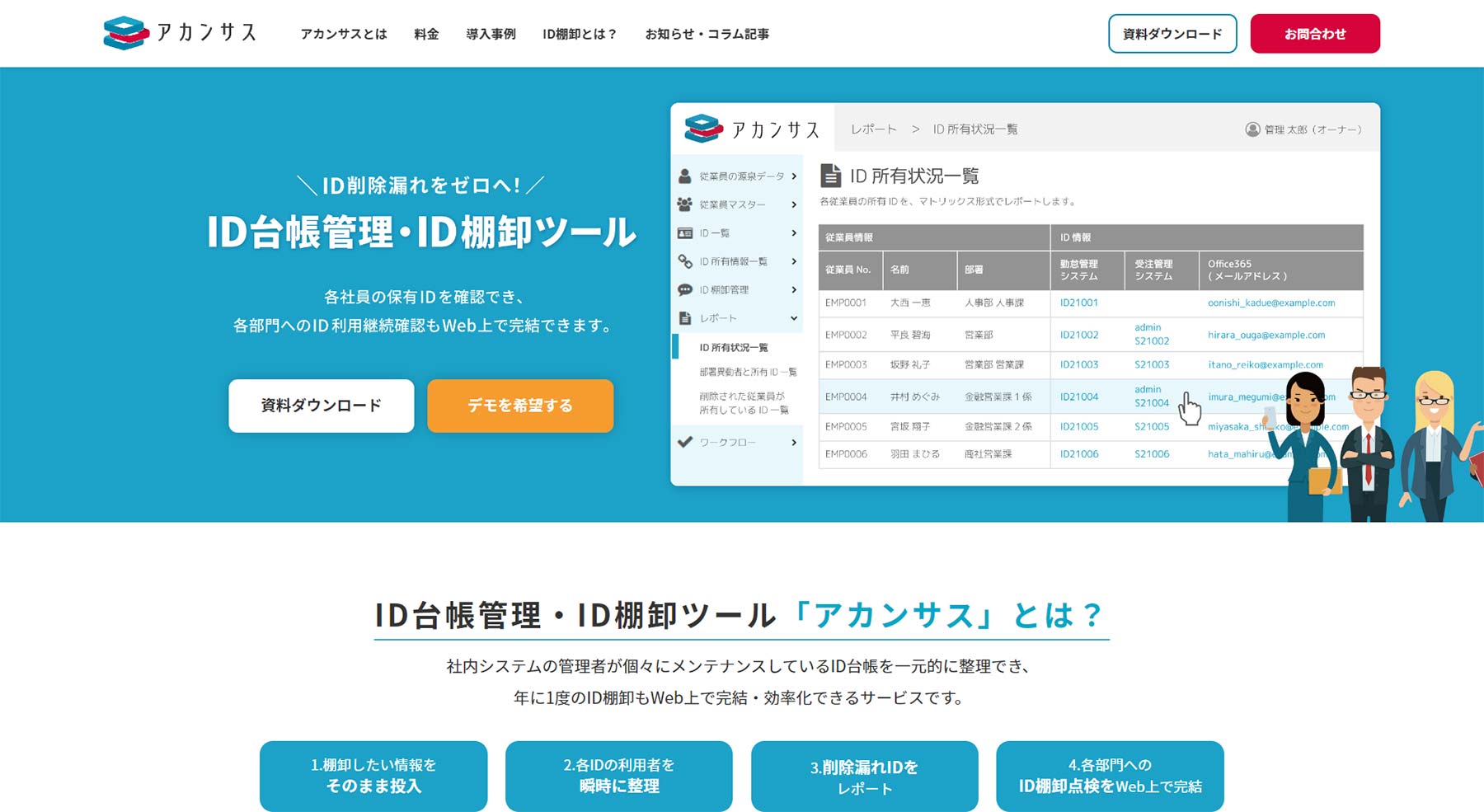1484x812 pixels.
Task: Expand the ID一覧 chevron
Action: (794, 233)
